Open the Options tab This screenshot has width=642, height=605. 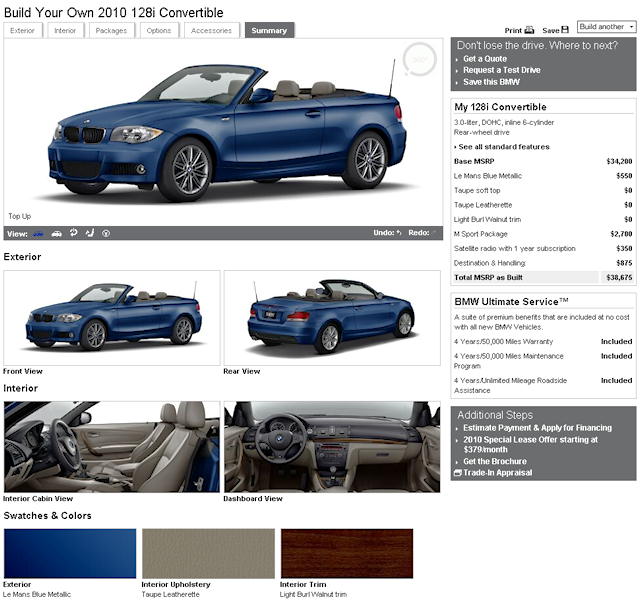click(x=159, y=30)
